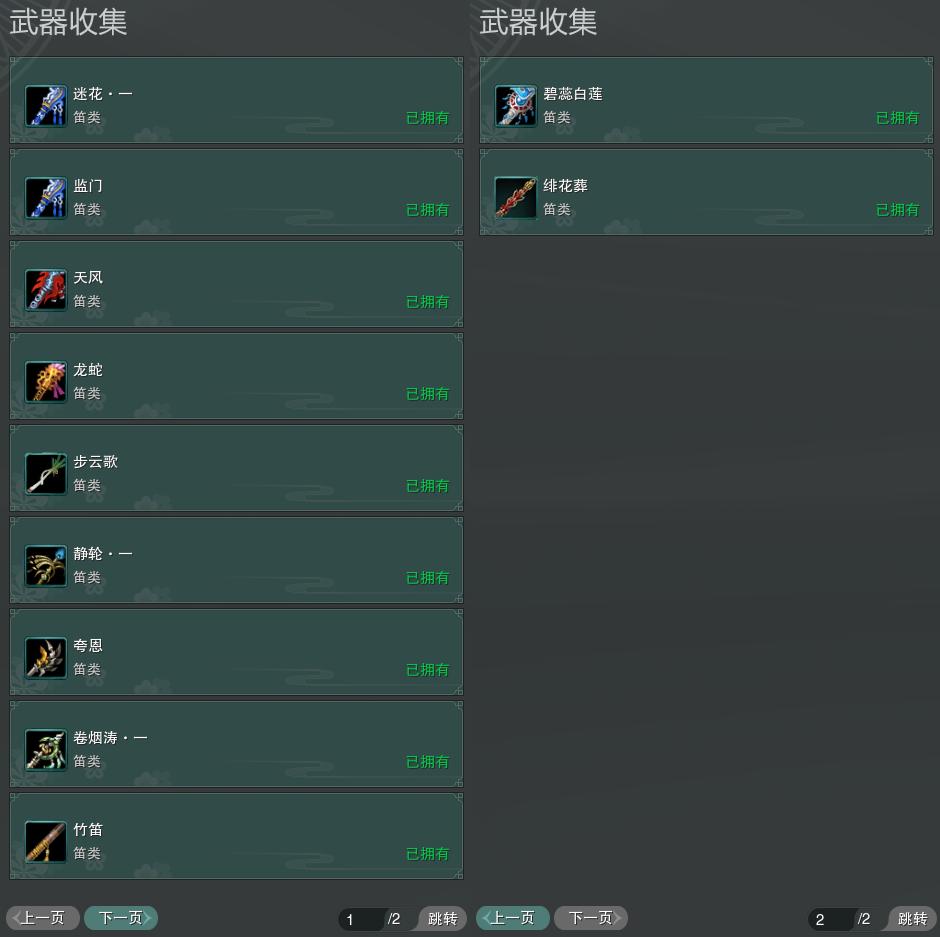Go to next page in left panel
940x937 pixels.
click(x=121, y=918)
